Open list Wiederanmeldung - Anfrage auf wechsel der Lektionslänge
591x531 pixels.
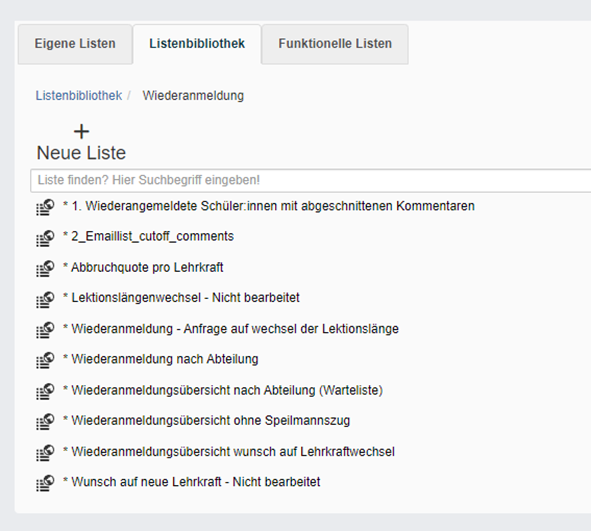[231, 329]
